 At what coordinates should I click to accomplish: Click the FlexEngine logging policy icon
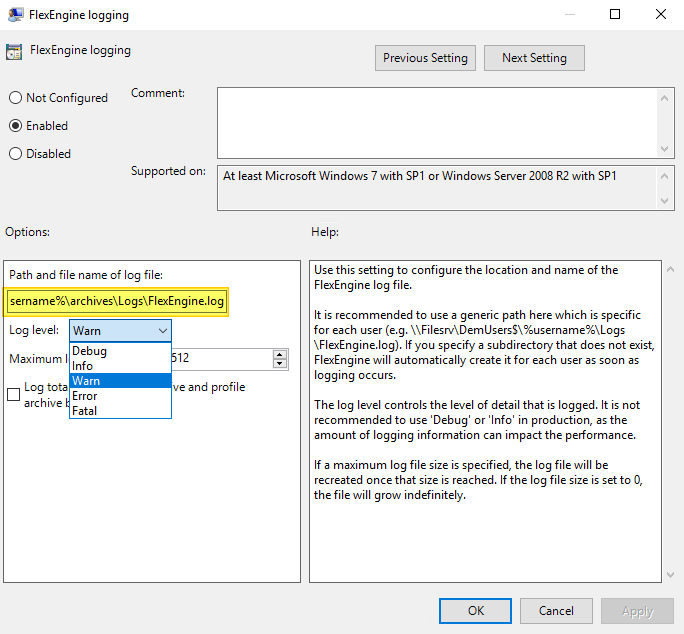[15, 52]
